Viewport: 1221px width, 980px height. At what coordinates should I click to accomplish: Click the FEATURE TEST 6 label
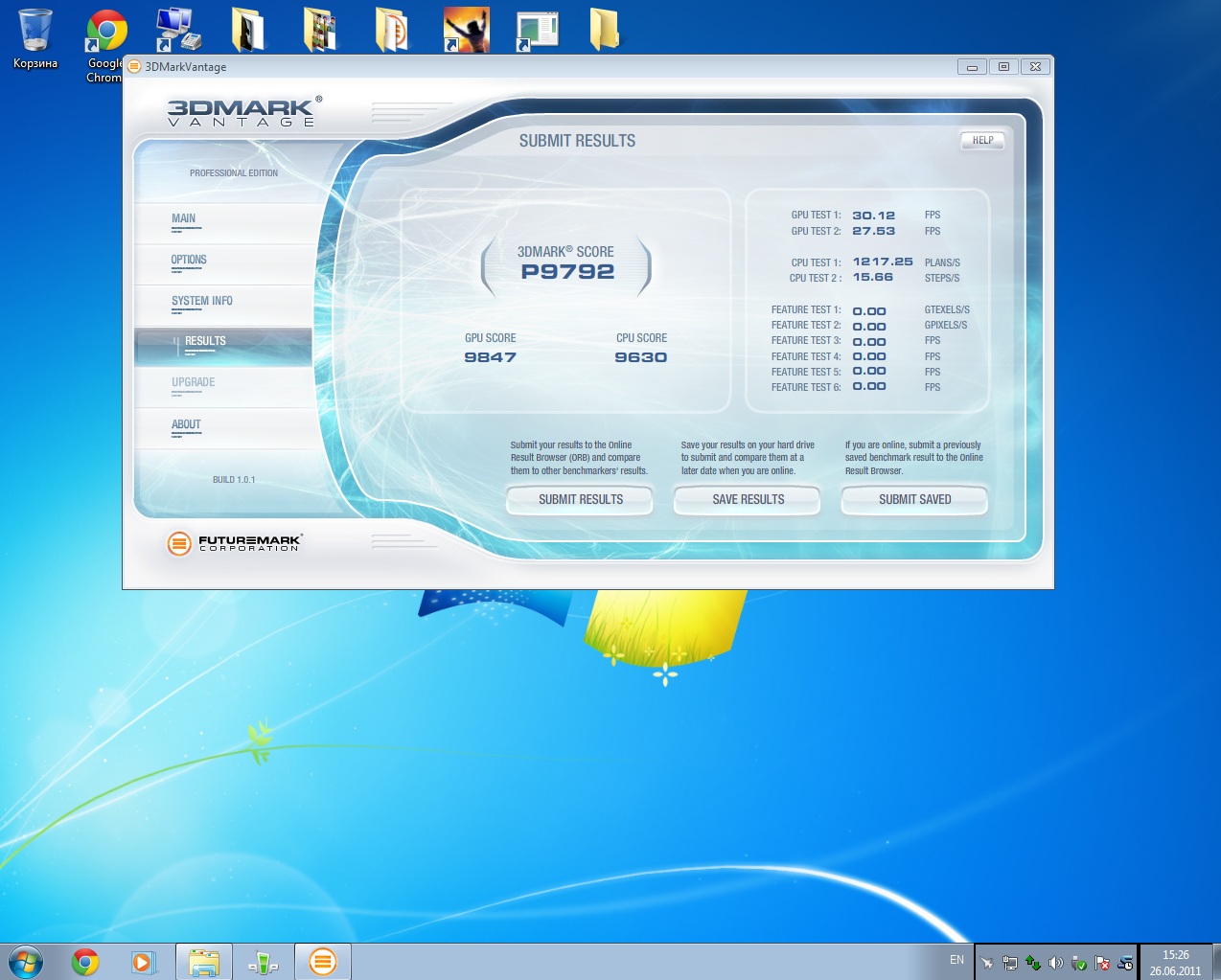click(x=806, y=387)
